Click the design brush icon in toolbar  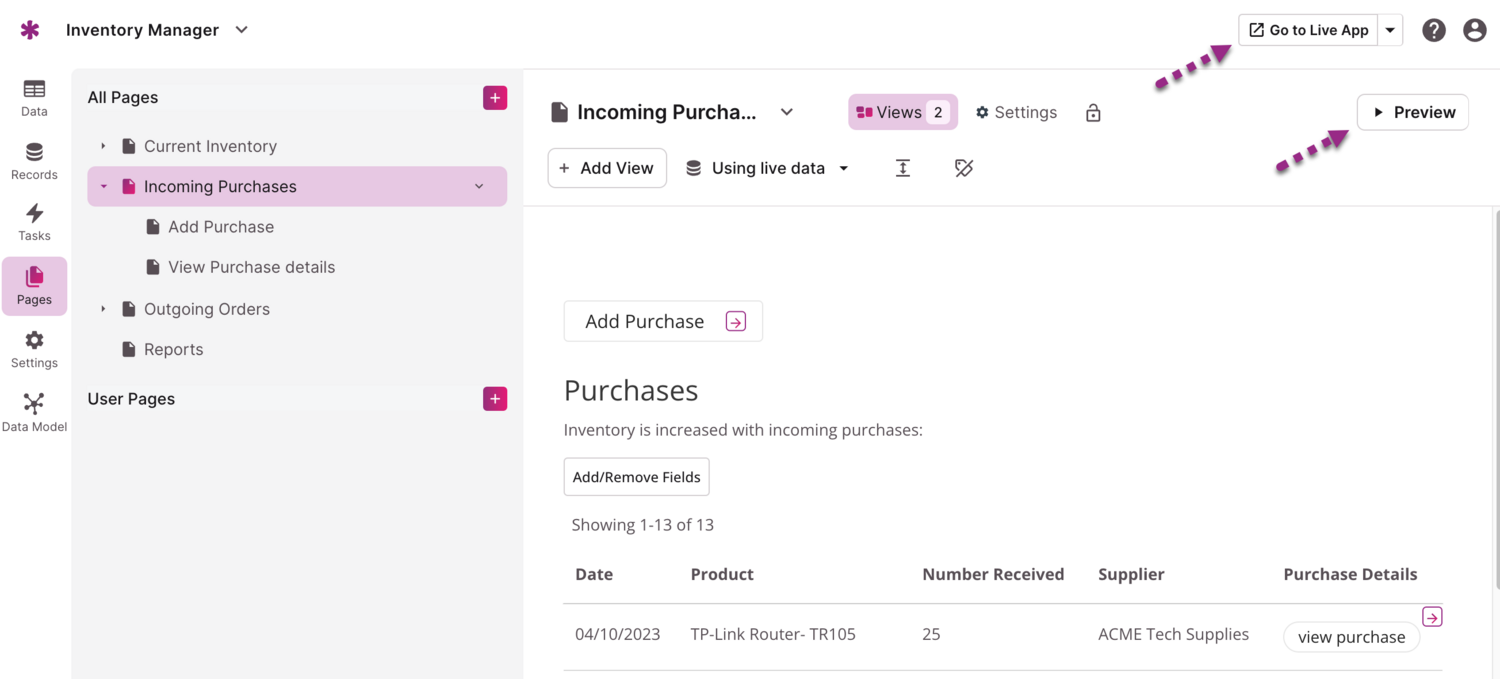(x=963, y=168)
